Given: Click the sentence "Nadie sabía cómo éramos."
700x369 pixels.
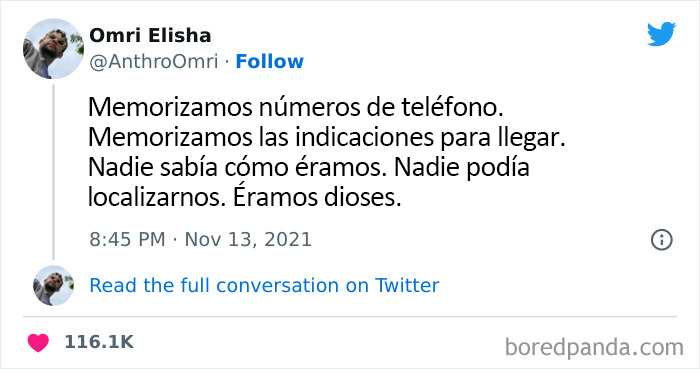Looking at the screenshot, I should [x=238, y=168].
